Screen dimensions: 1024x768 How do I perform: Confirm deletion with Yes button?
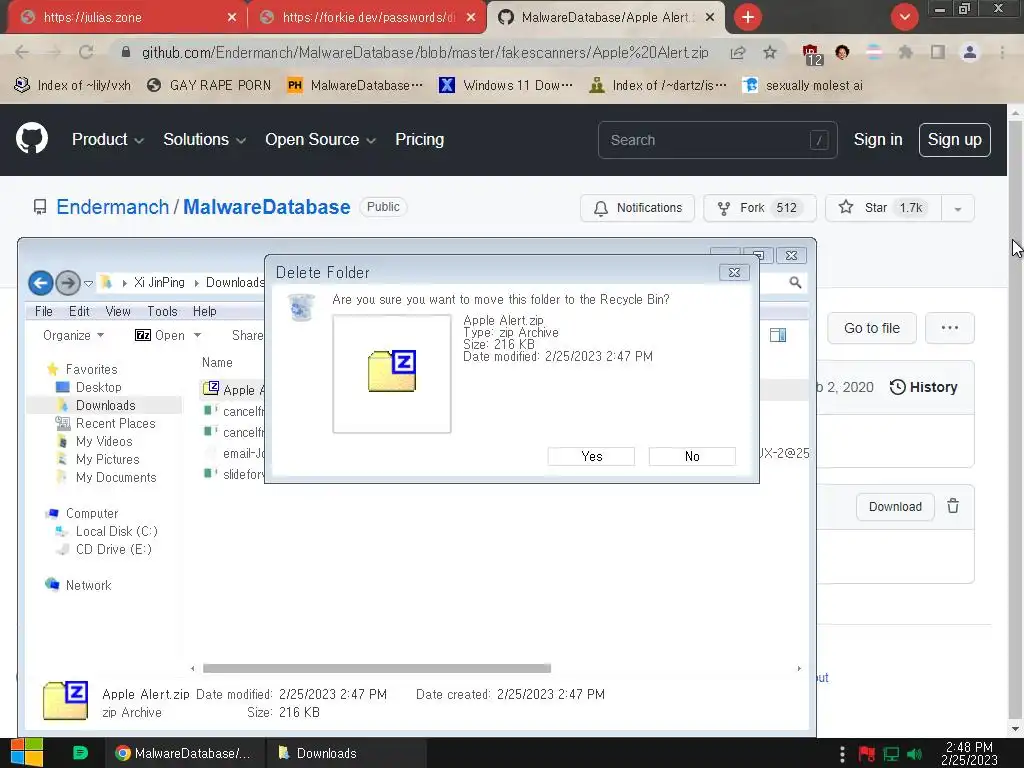591,456
